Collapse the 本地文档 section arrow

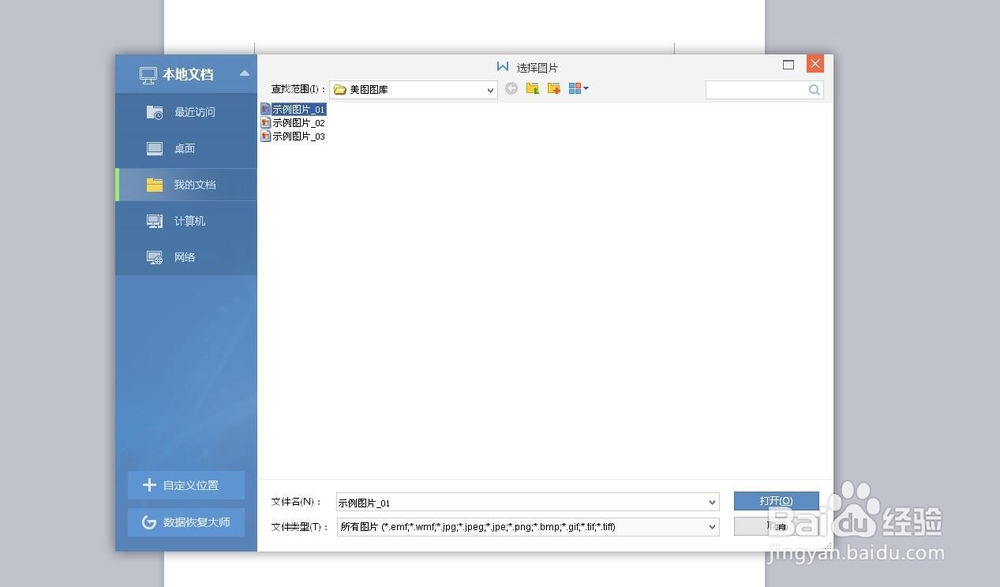(244, 73)
